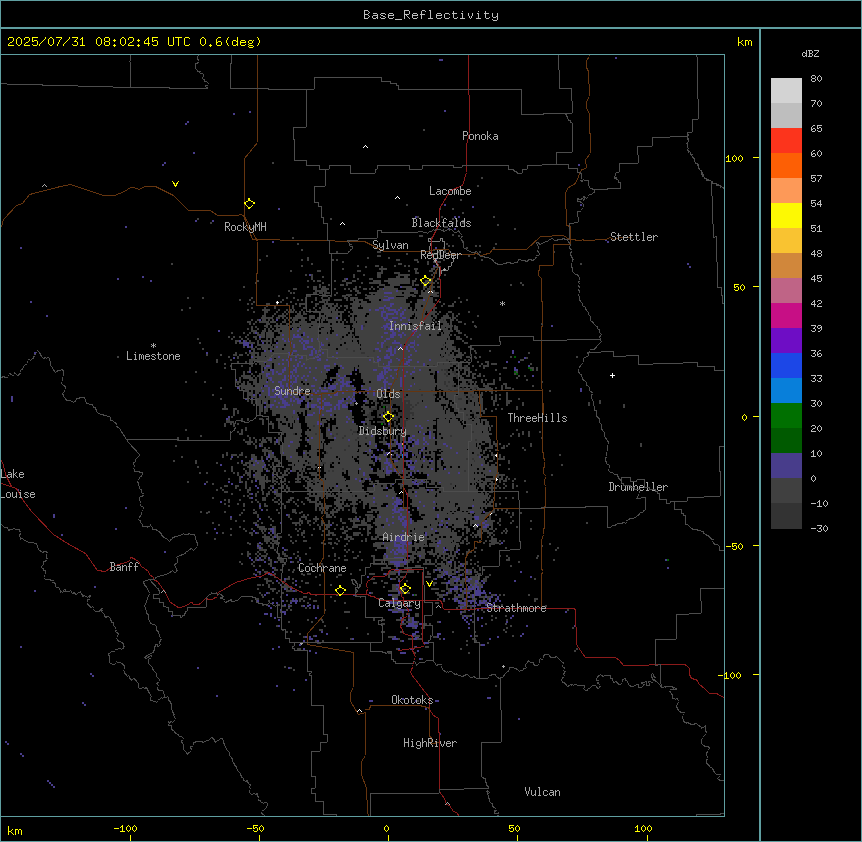Click the Drumheller city label
Screen dimensions: 862x842
(x=638, y=487)
